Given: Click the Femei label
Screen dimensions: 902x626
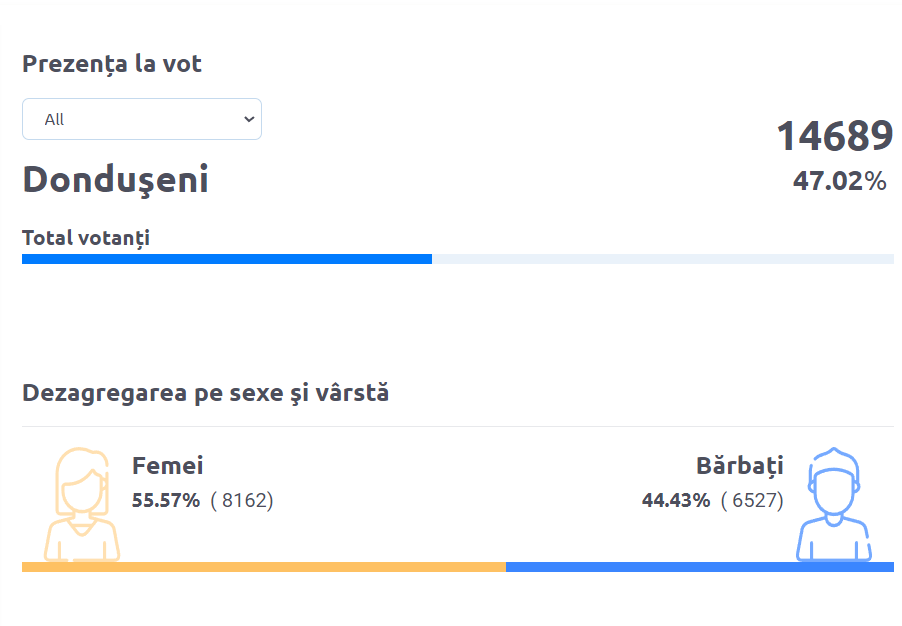Looking at the screenshot, I should tap(167, 466).
